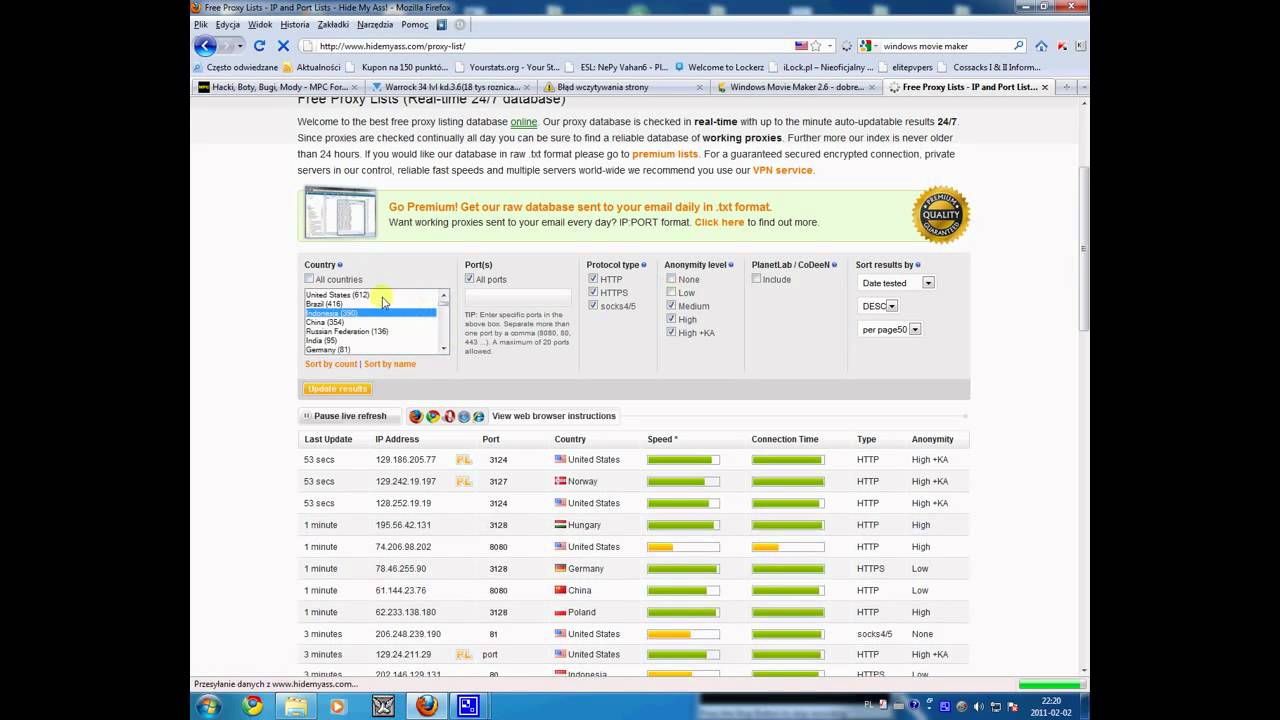Click the info icon next to Anonymity level
The image size is (1280, 720).
tap(731, 265)
